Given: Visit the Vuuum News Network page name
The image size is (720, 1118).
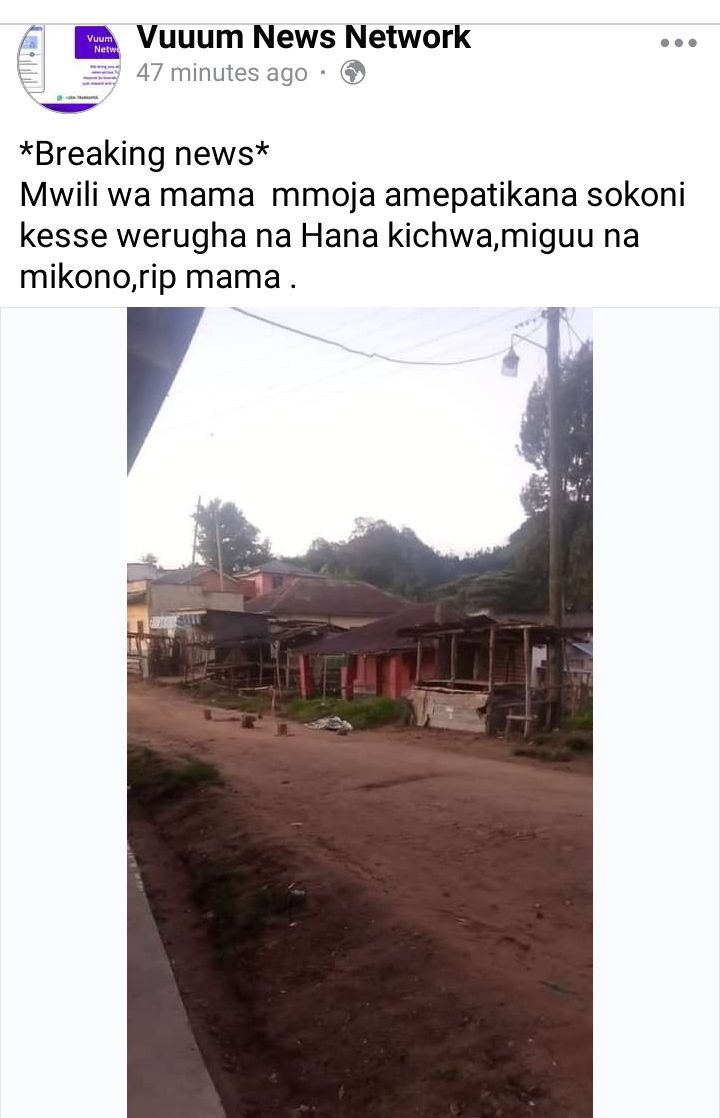Looking at the screenshot, I should point(304,37).
